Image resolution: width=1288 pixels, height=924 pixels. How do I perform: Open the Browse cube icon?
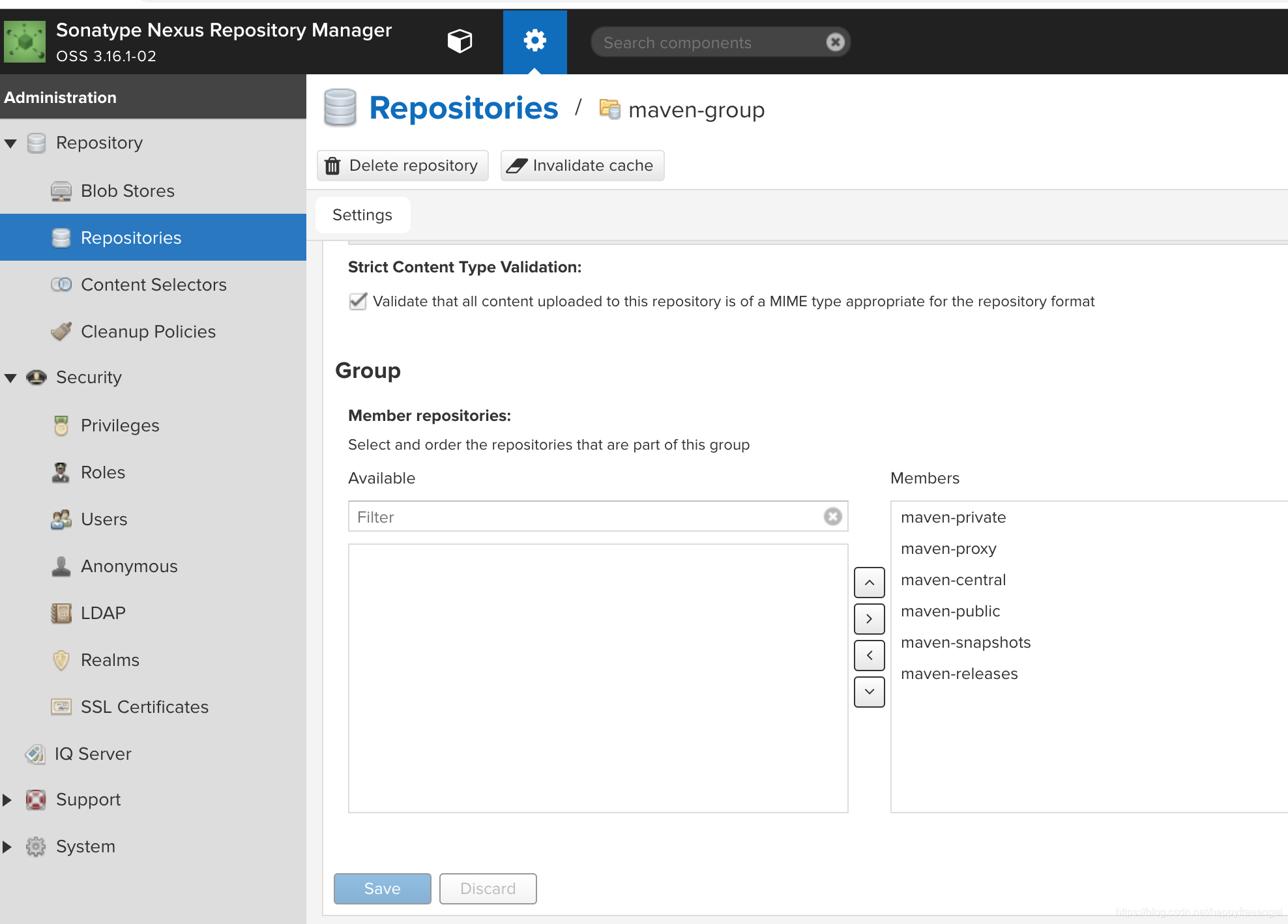[460, 41]
